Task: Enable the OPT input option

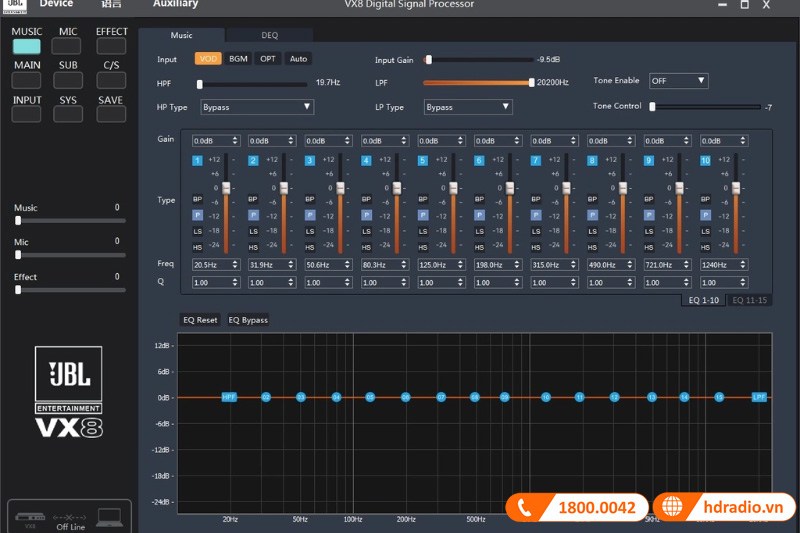Action: (x=268, y=59)
